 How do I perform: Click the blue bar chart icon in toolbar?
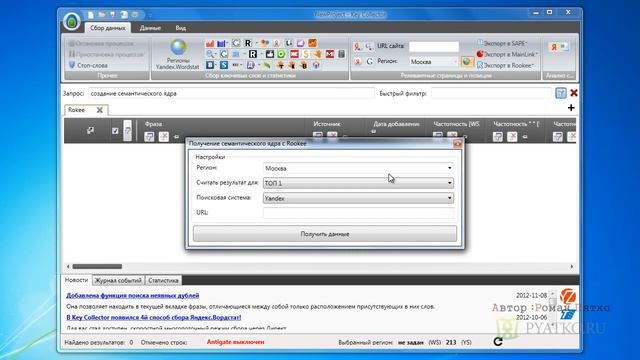pos(221,43)
